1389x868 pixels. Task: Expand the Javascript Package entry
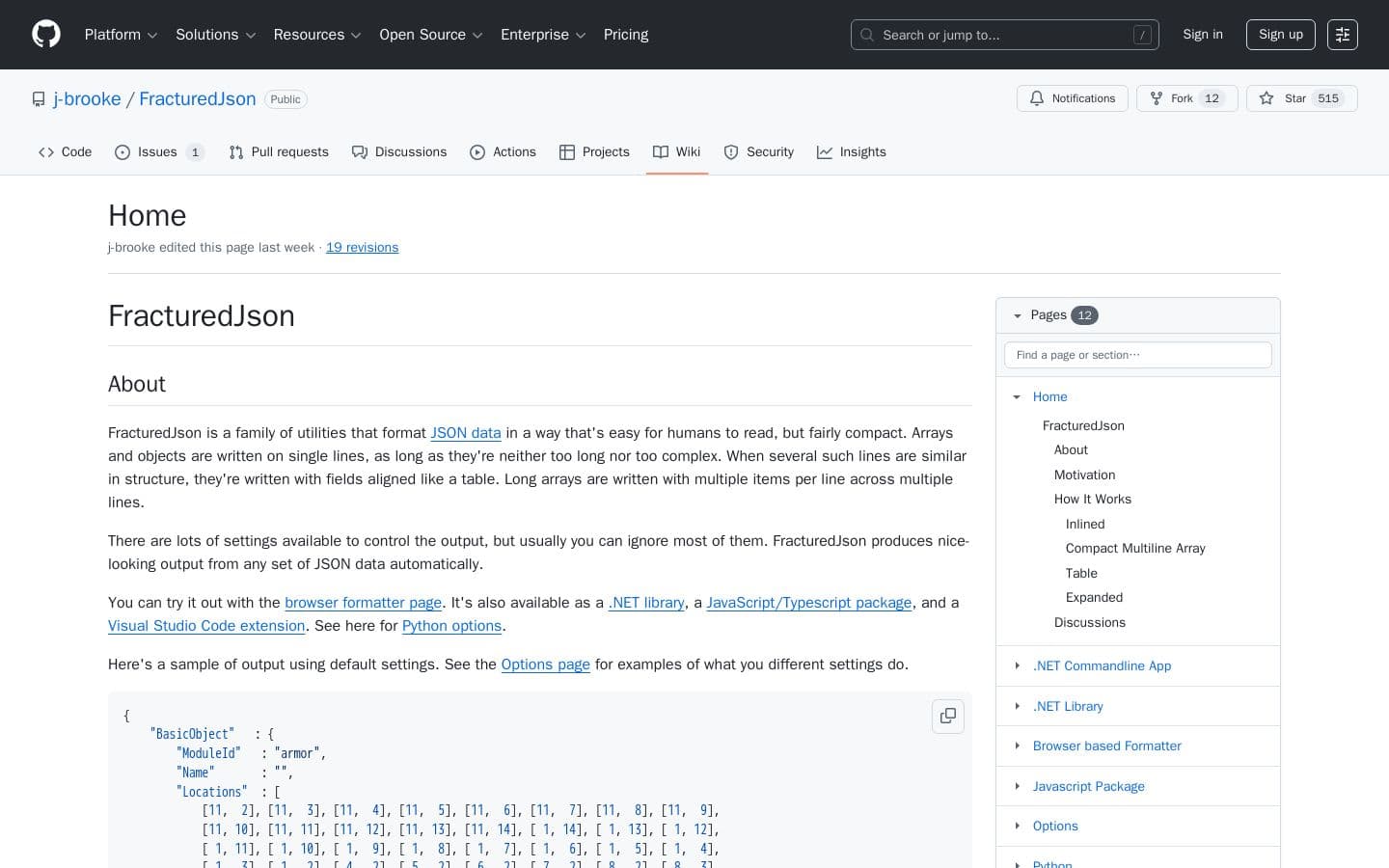pyautogui.click(x=1017, y=786)
